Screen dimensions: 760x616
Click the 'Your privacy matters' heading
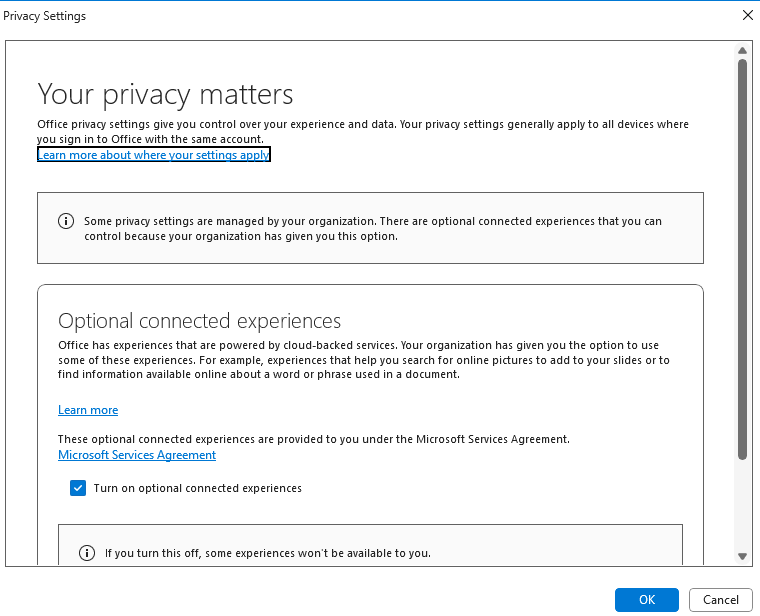[x=166, y=94]
